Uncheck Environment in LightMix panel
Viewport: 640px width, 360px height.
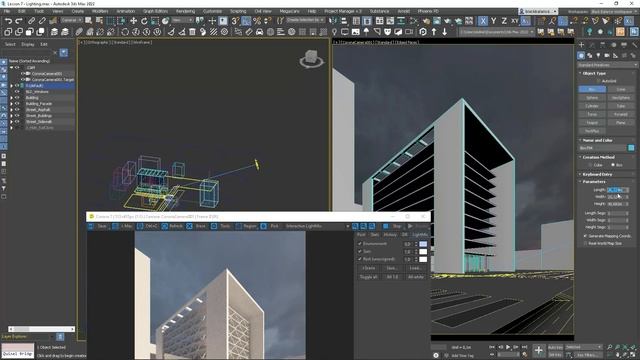[360, 244]
